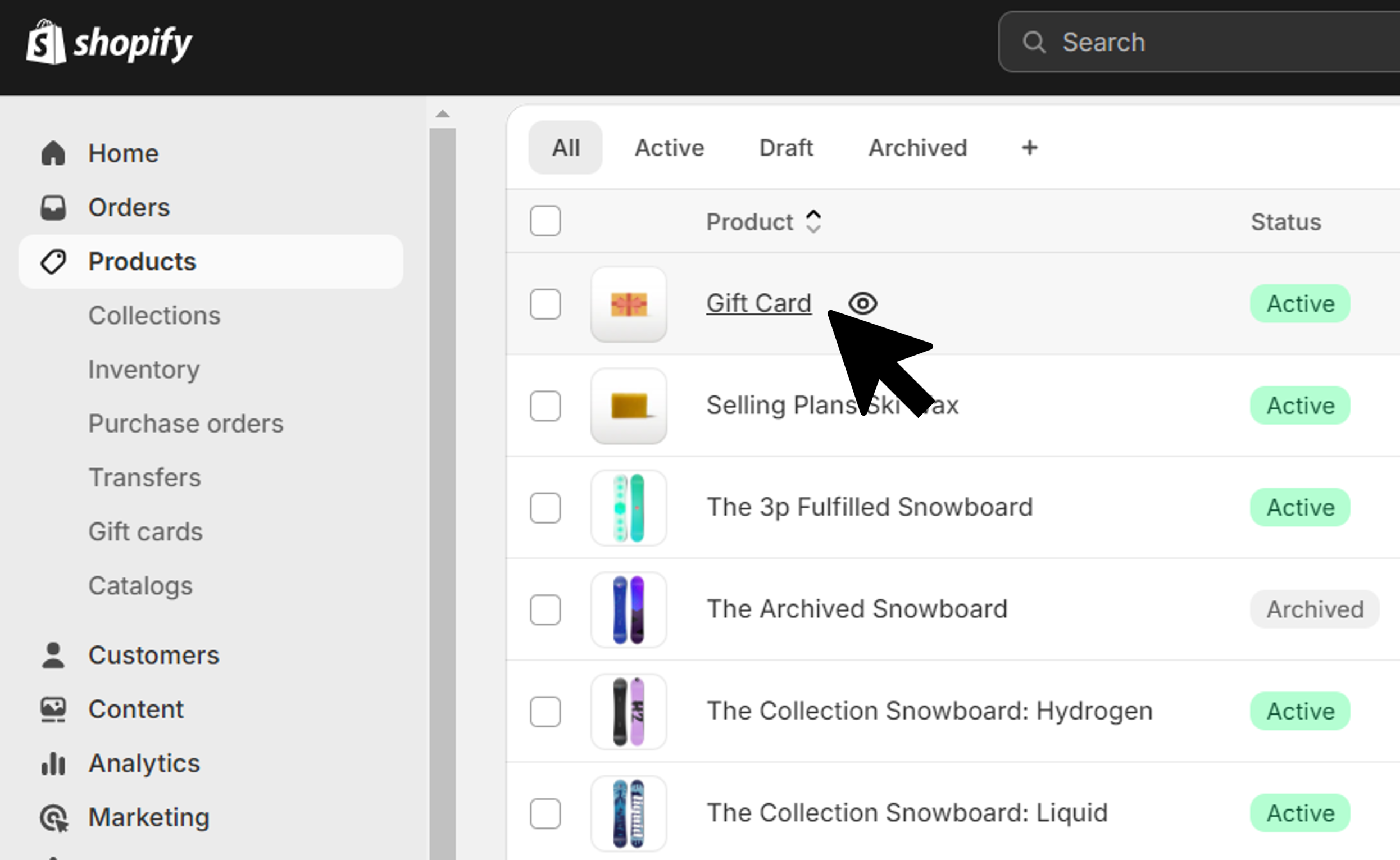The image size is (1400, 860).
Task: Click the Ski Wax thumbnail
Action: click(629, 406)
